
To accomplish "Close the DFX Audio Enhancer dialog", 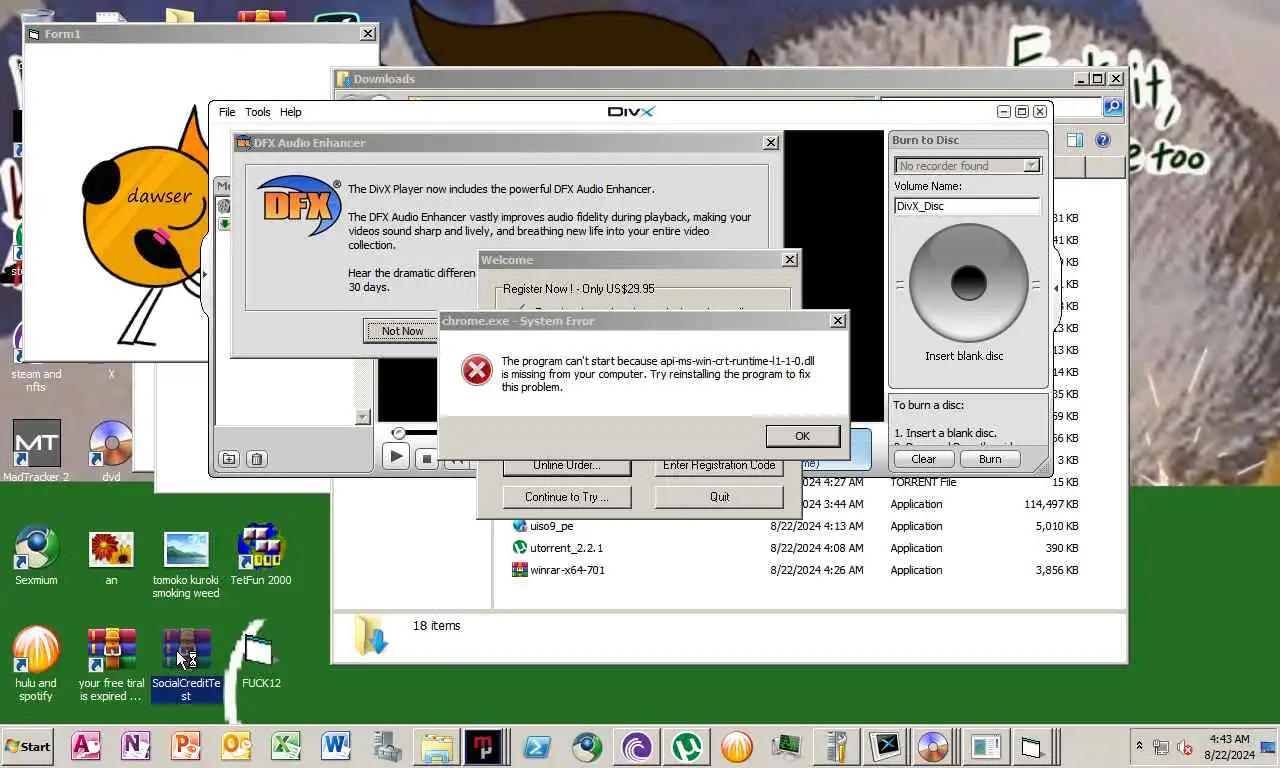I will (x=771, y=143).
